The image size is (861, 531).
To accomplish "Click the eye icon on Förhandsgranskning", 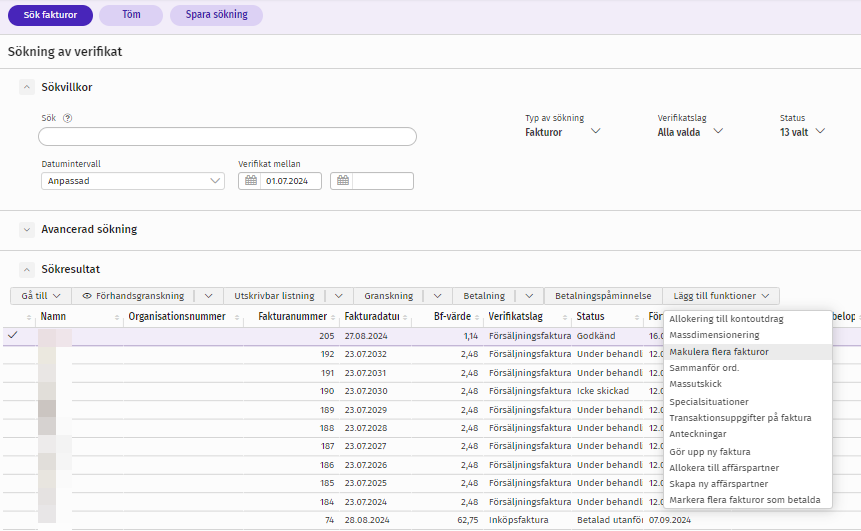I will [87, 296].
